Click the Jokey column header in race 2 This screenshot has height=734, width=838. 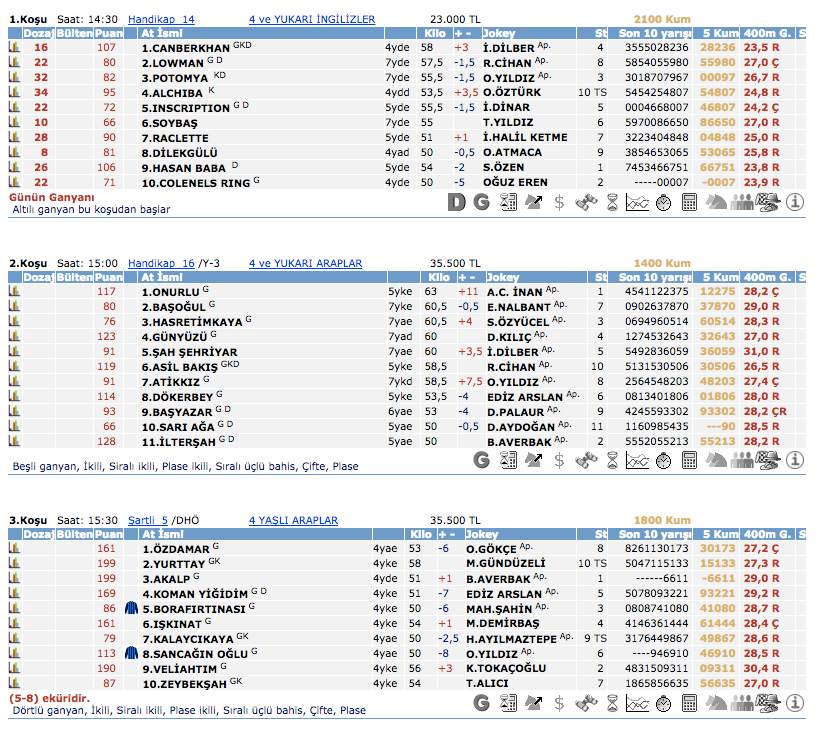(500, 277)
